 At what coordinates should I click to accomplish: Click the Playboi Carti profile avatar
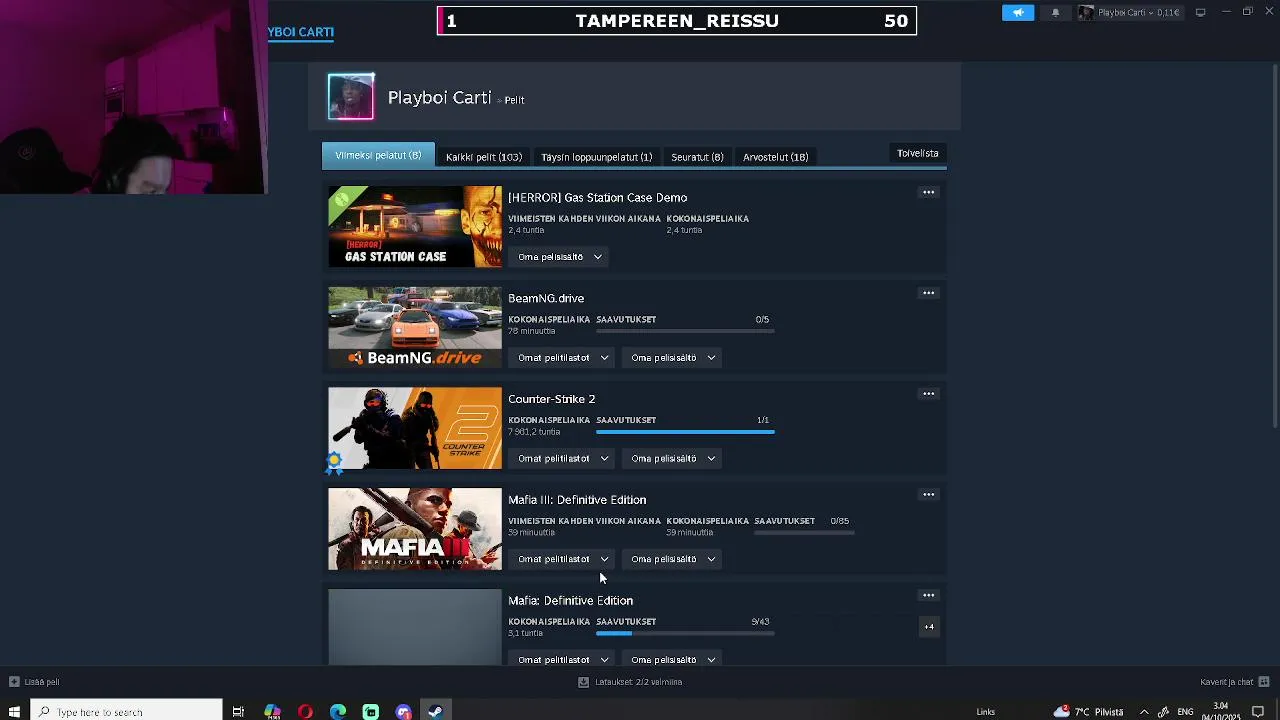pos(351,97)
